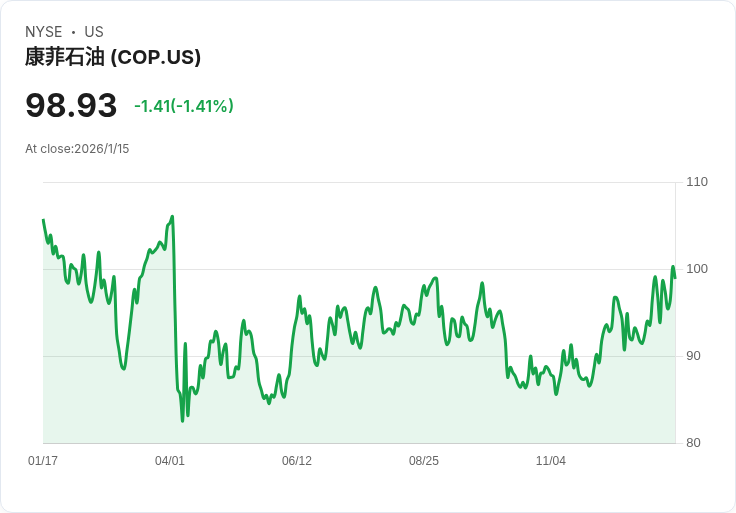Click the 康菲石油 (COP.US) stock title
736x513 pixels.
tap(113, 57)
